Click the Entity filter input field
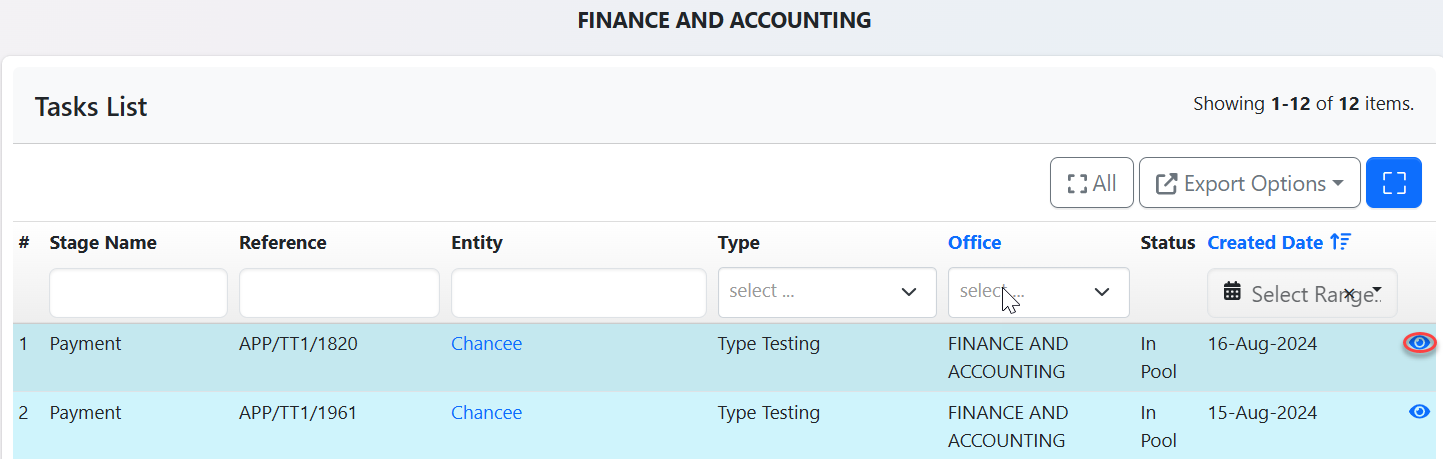Viewport: 1443px width, 459px height. tap(578, 293)
